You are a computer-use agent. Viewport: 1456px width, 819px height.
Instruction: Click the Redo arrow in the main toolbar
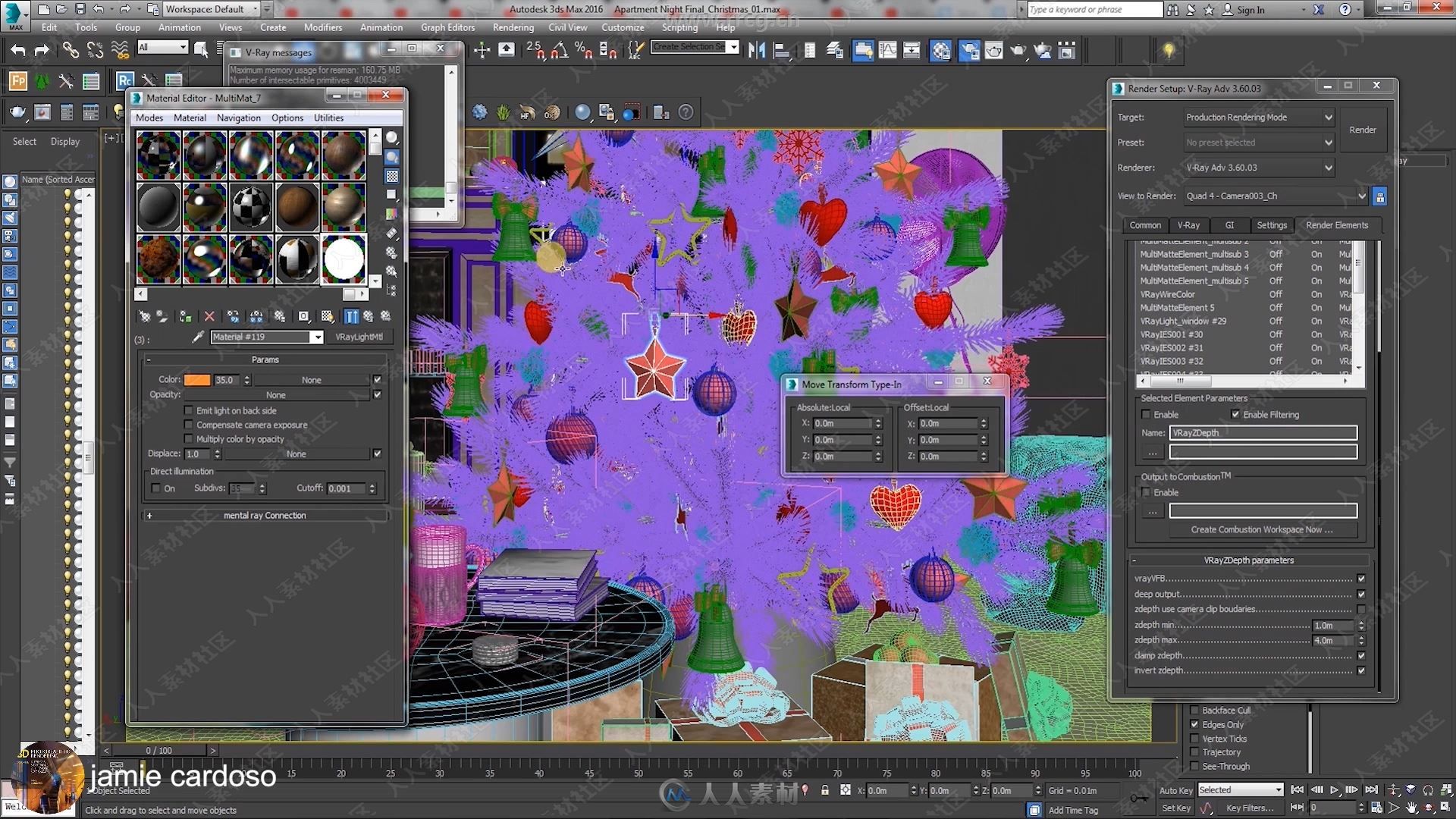[x=42, y=50]
